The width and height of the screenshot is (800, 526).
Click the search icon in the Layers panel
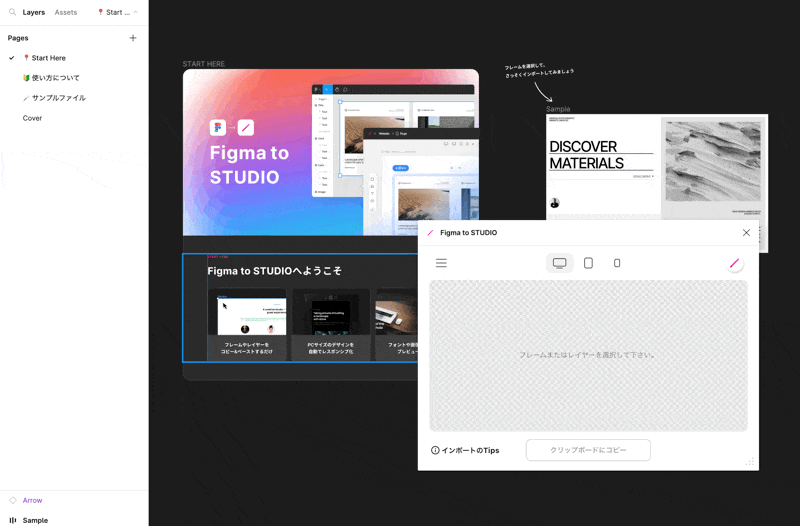tap(12, 12)
